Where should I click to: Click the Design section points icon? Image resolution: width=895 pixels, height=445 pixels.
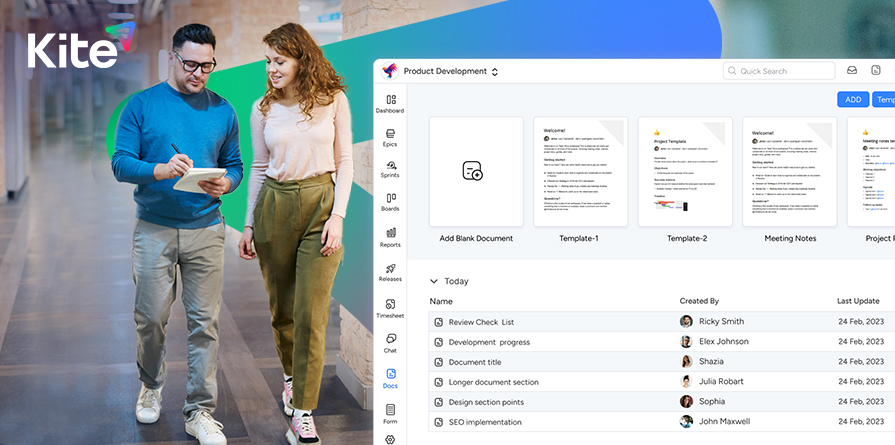pyautogui.click(x=438, y=402)
